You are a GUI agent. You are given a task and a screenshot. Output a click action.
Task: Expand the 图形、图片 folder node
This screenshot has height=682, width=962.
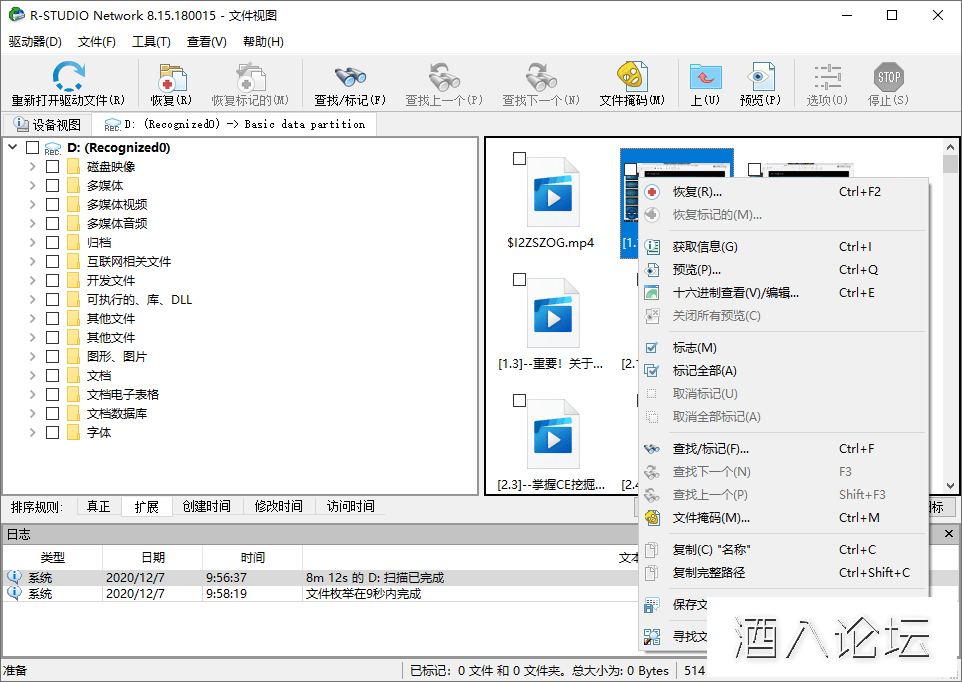click(x=32, y=357)
